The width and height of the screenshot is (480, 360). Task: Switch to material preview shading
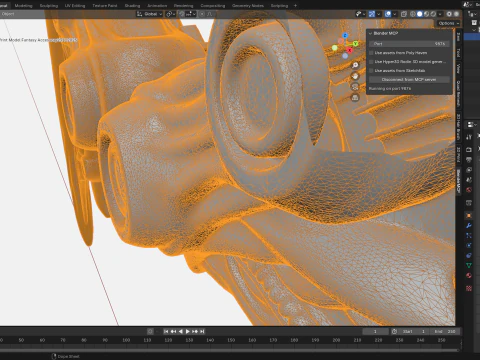pyautogui.click(x=426, y=14)
